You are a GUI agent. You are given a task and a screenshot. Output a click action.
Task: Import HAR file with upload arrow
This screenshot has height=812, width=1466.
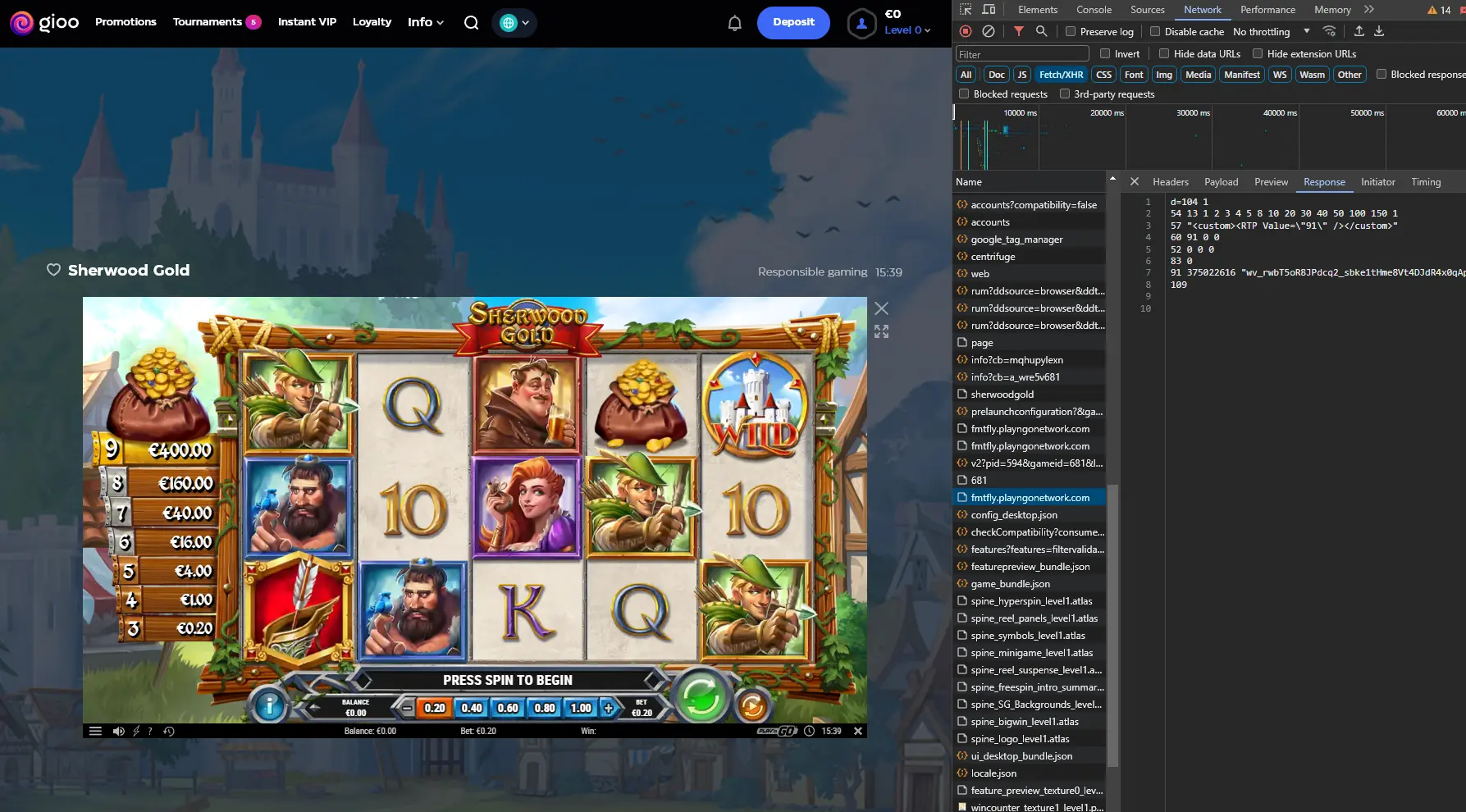point(1359,31)
